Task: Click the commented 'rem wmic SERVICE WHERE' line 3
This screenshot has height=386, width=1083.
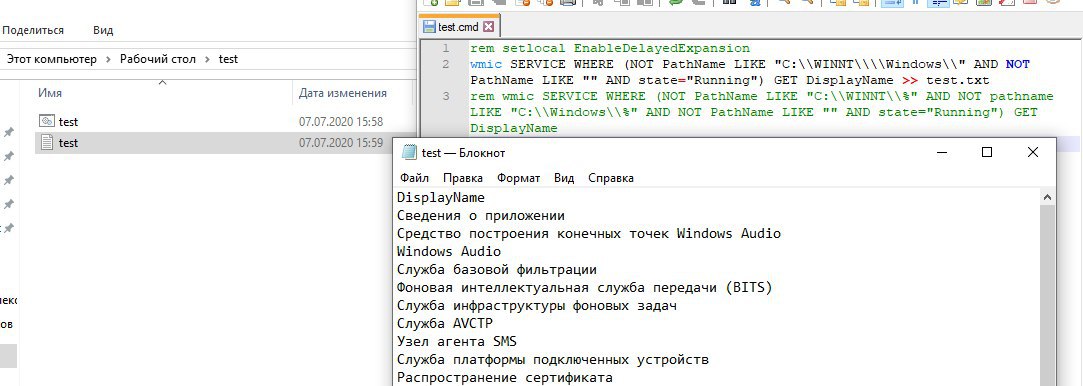Action: 762,112
